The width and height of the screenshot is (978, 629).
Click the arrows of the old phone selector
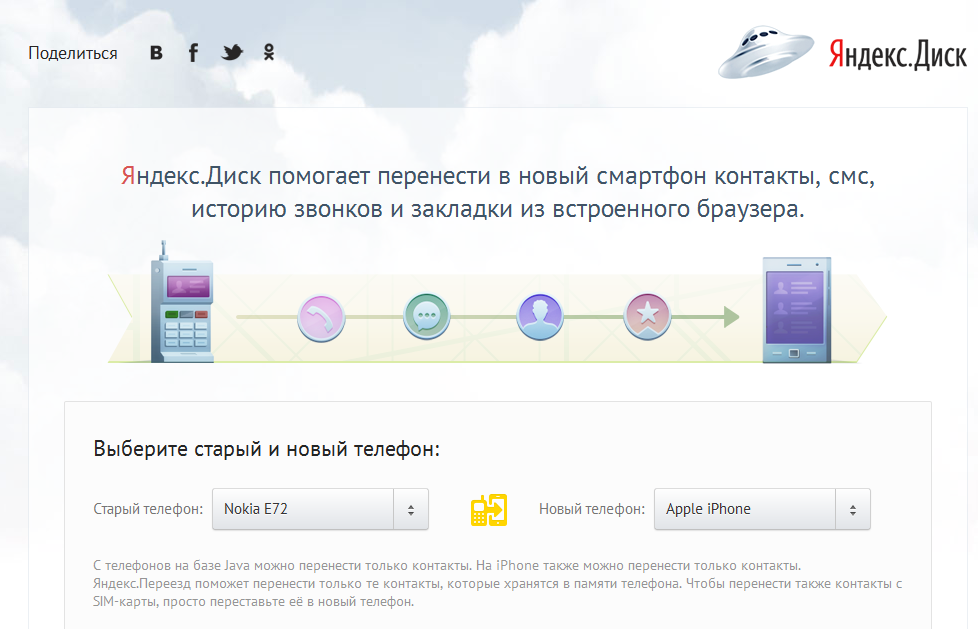click(x=411, y=509)
